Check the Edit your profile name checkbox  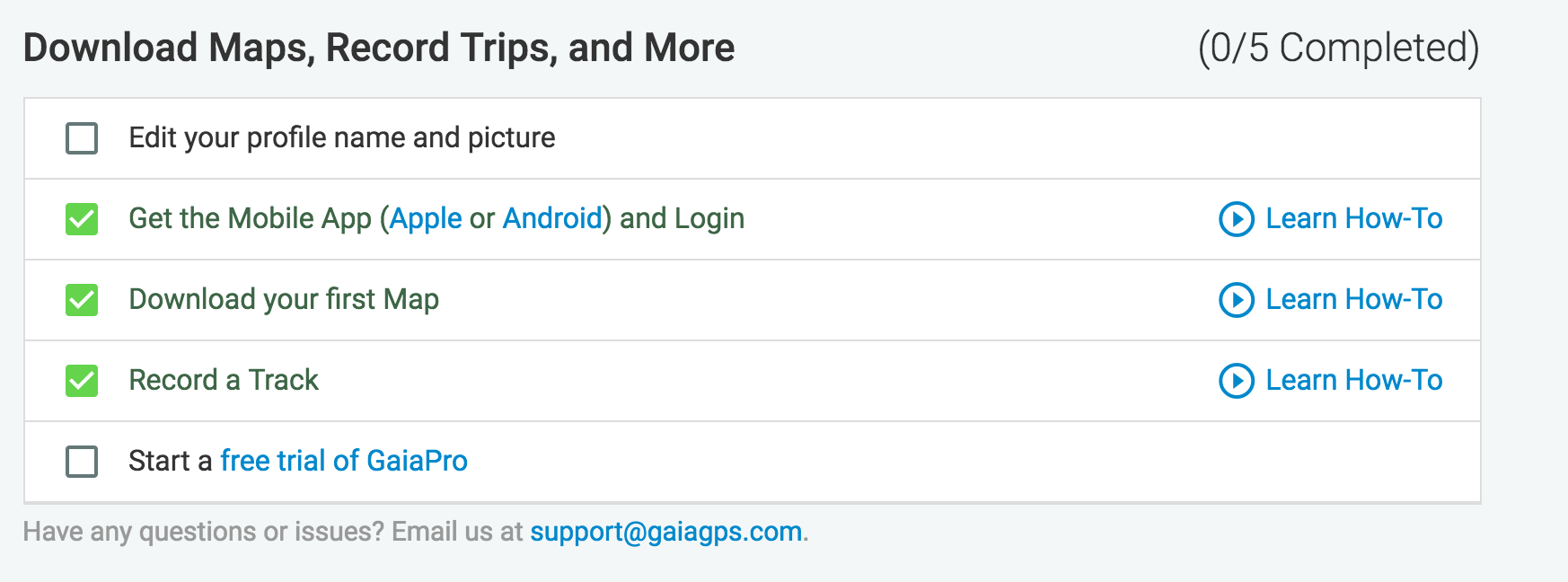coord(82,138)
